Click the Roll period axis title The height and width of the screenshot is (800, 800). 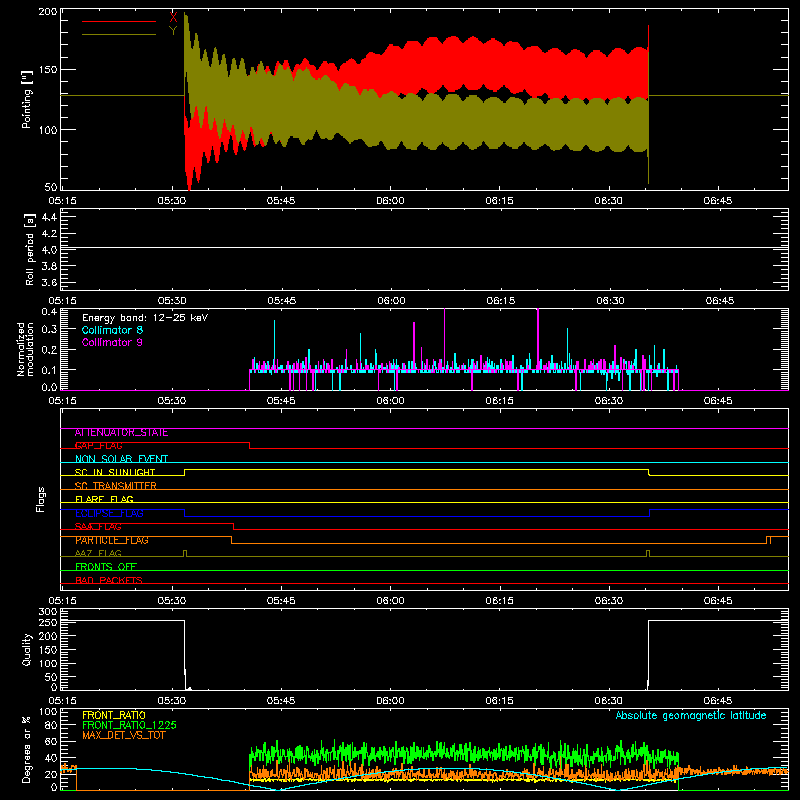coord(30,249)
